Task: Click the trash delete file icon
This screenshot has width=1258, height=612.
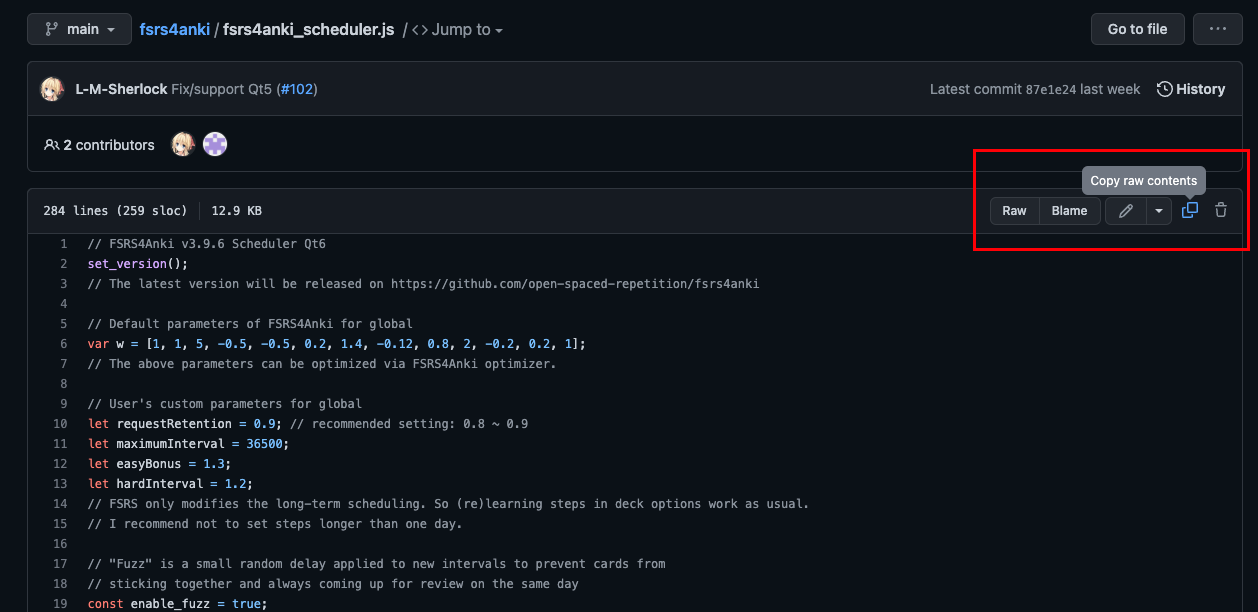Action: pos(1221,210)
